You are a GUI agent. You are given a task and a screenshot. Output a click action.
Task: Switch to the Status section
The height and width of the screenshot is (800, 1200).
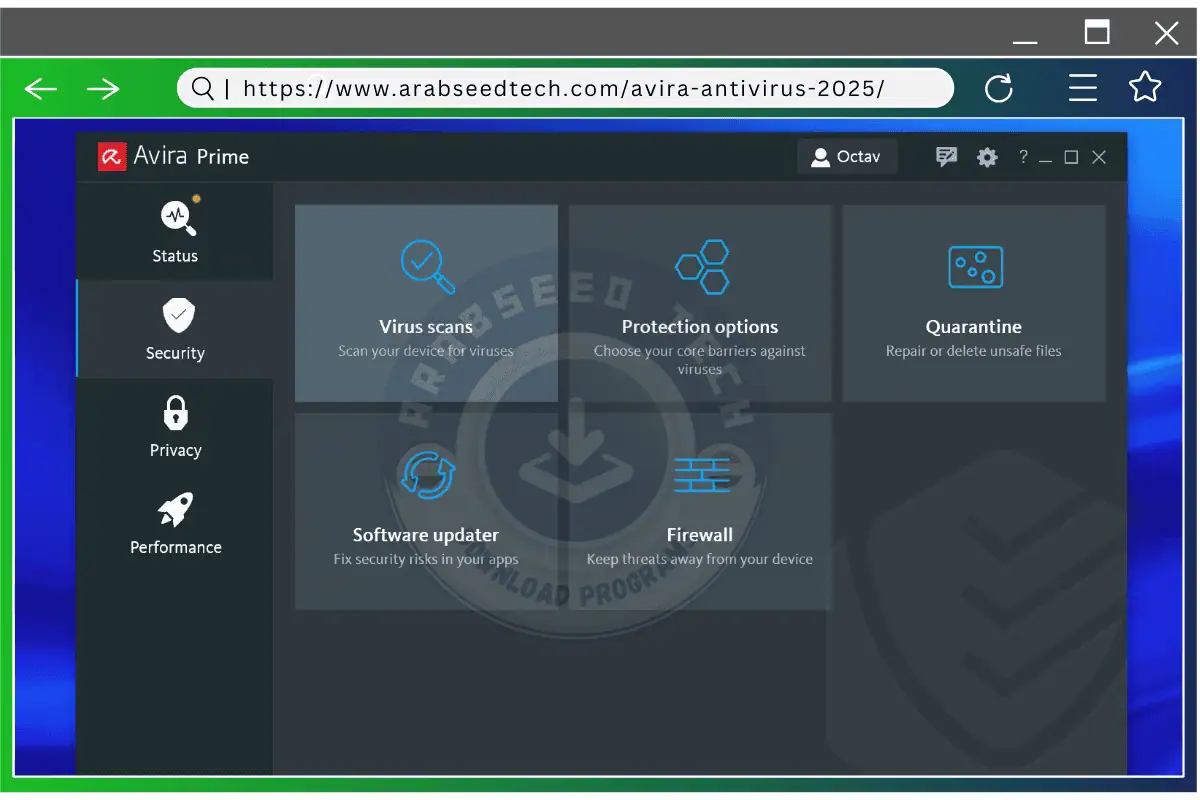[175, 232]
